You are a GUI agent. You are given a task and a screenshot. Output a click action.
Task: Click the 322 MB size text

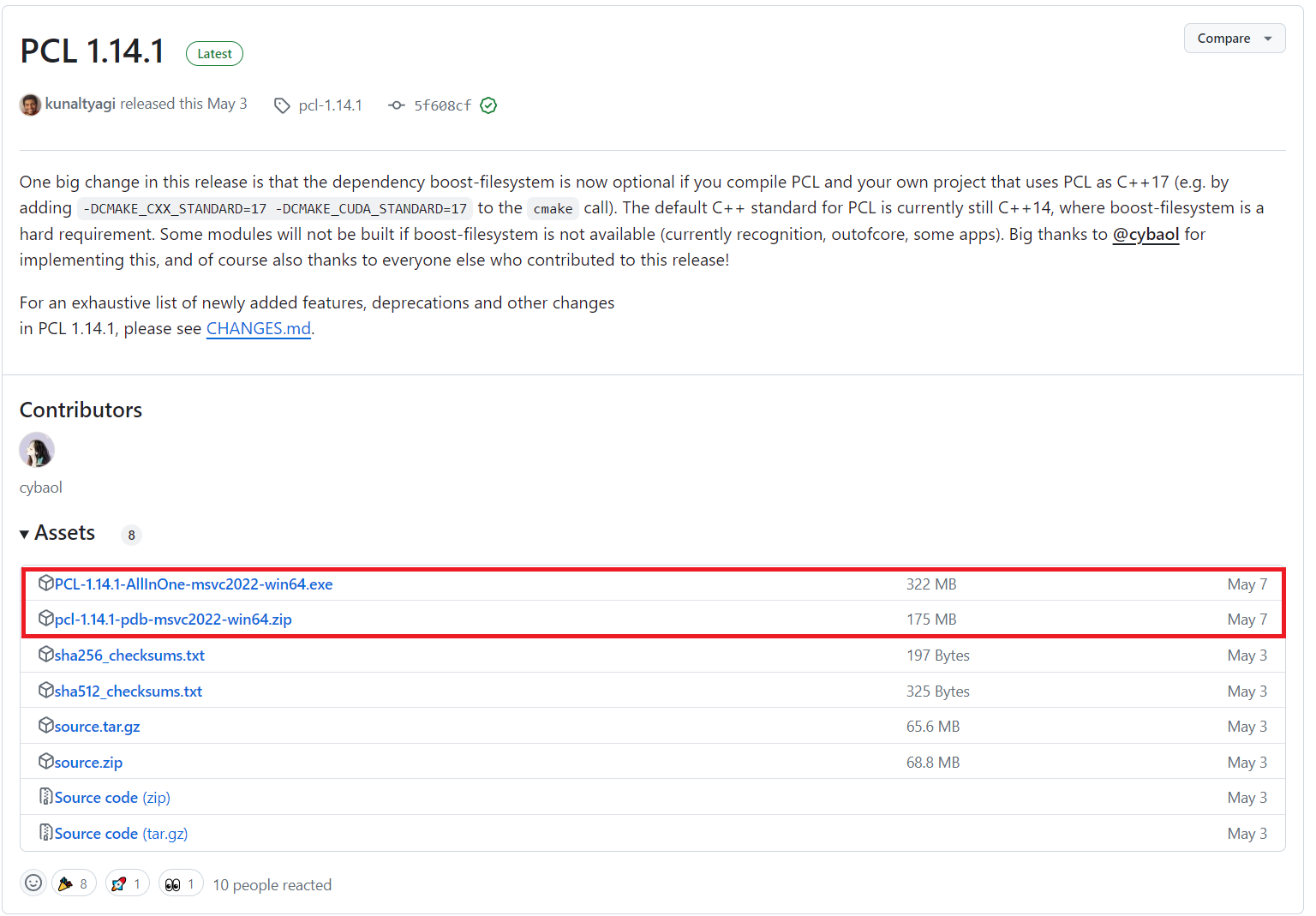click(x=931, y=584)
